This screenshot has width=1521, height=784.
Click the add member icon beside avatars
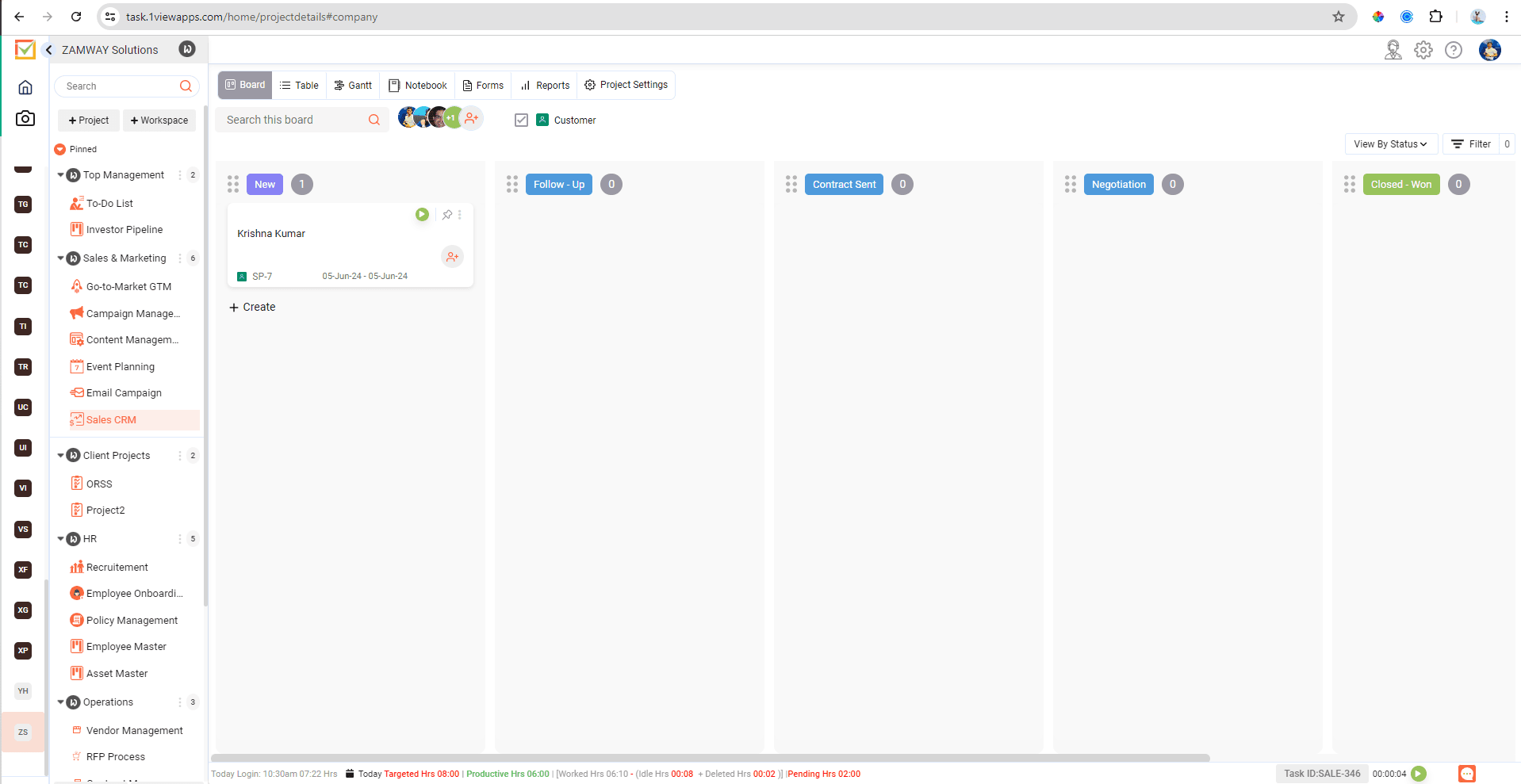472,119
